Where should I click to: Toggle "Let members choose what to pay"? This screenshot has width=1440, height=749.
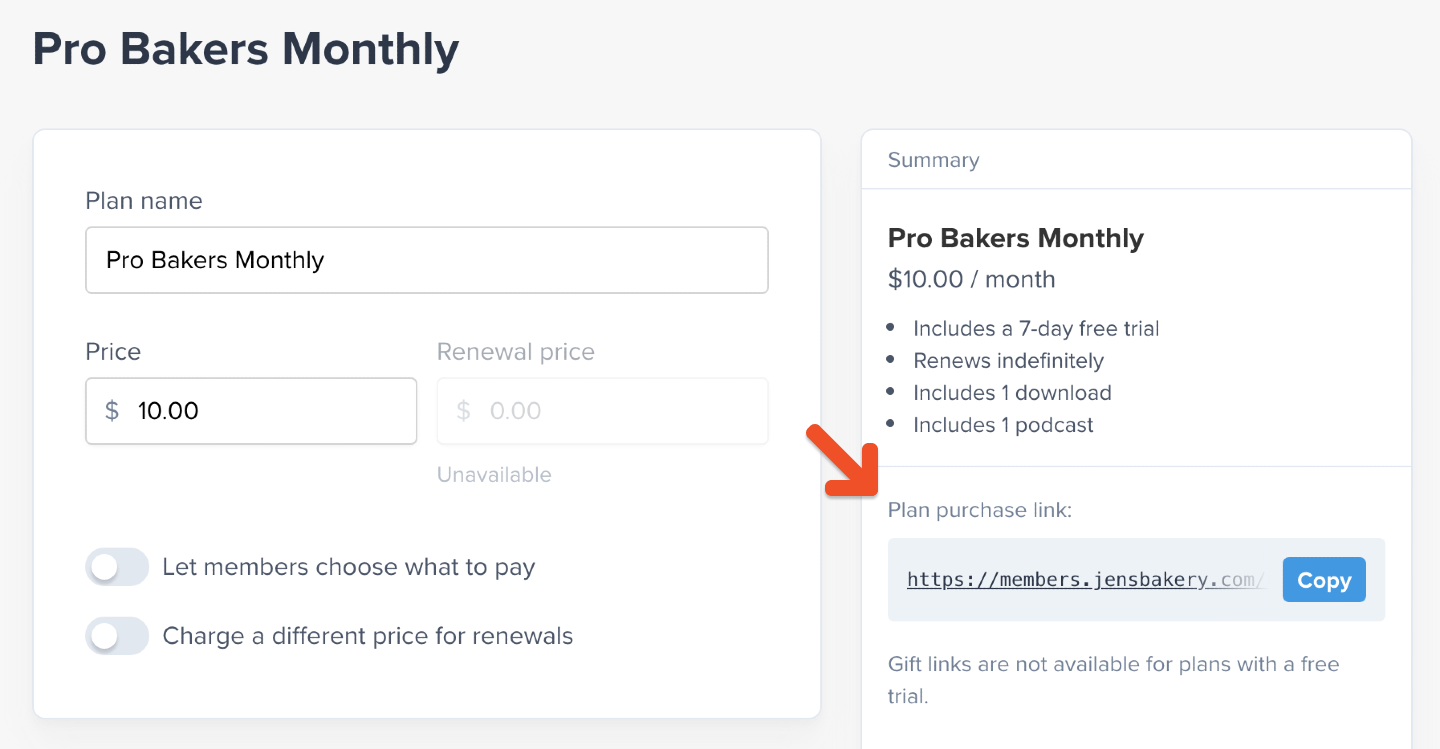click(x=117, y=567)
